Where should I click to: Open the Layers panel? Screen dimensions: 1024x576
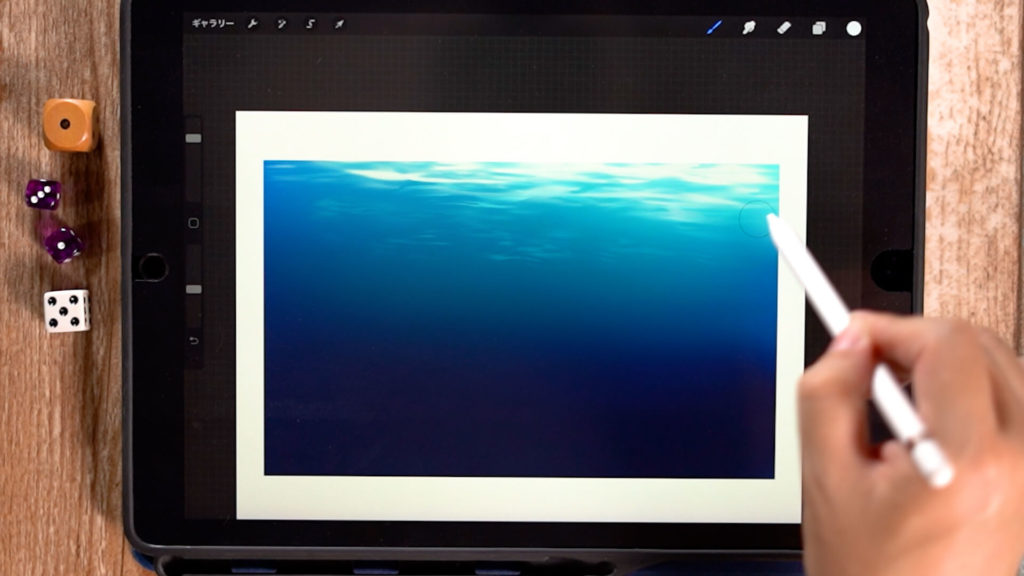[818, 28]
